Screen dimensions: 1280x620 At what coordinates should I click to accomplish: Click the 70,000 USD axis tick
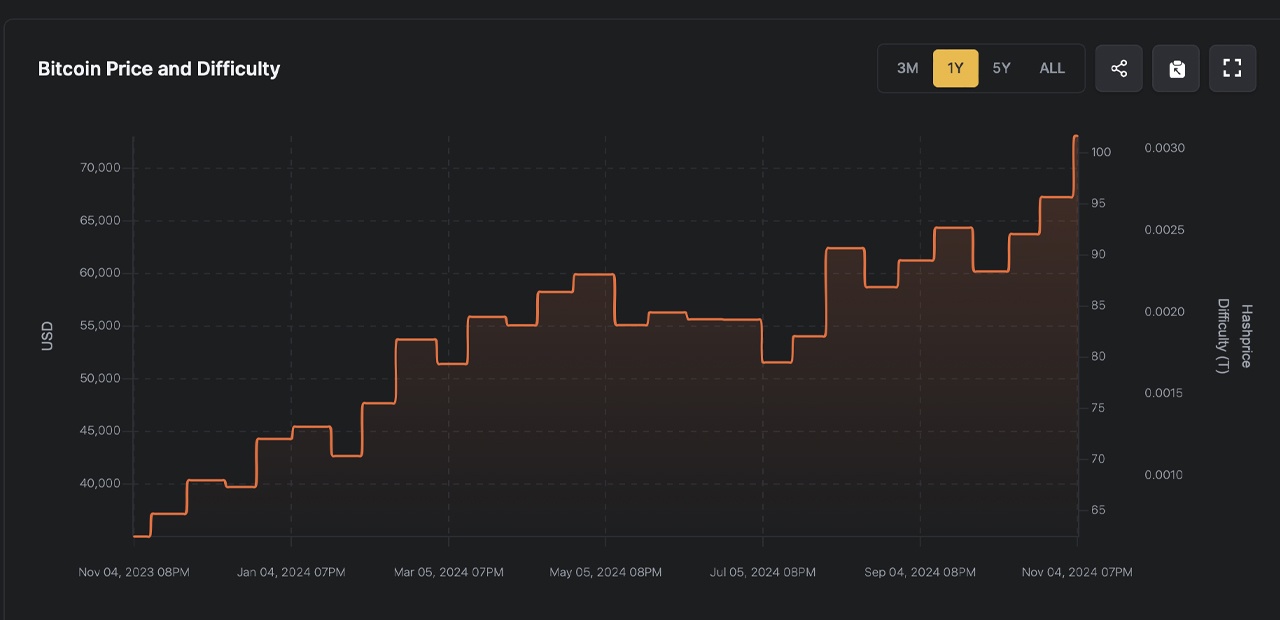(x=100, y=168)
